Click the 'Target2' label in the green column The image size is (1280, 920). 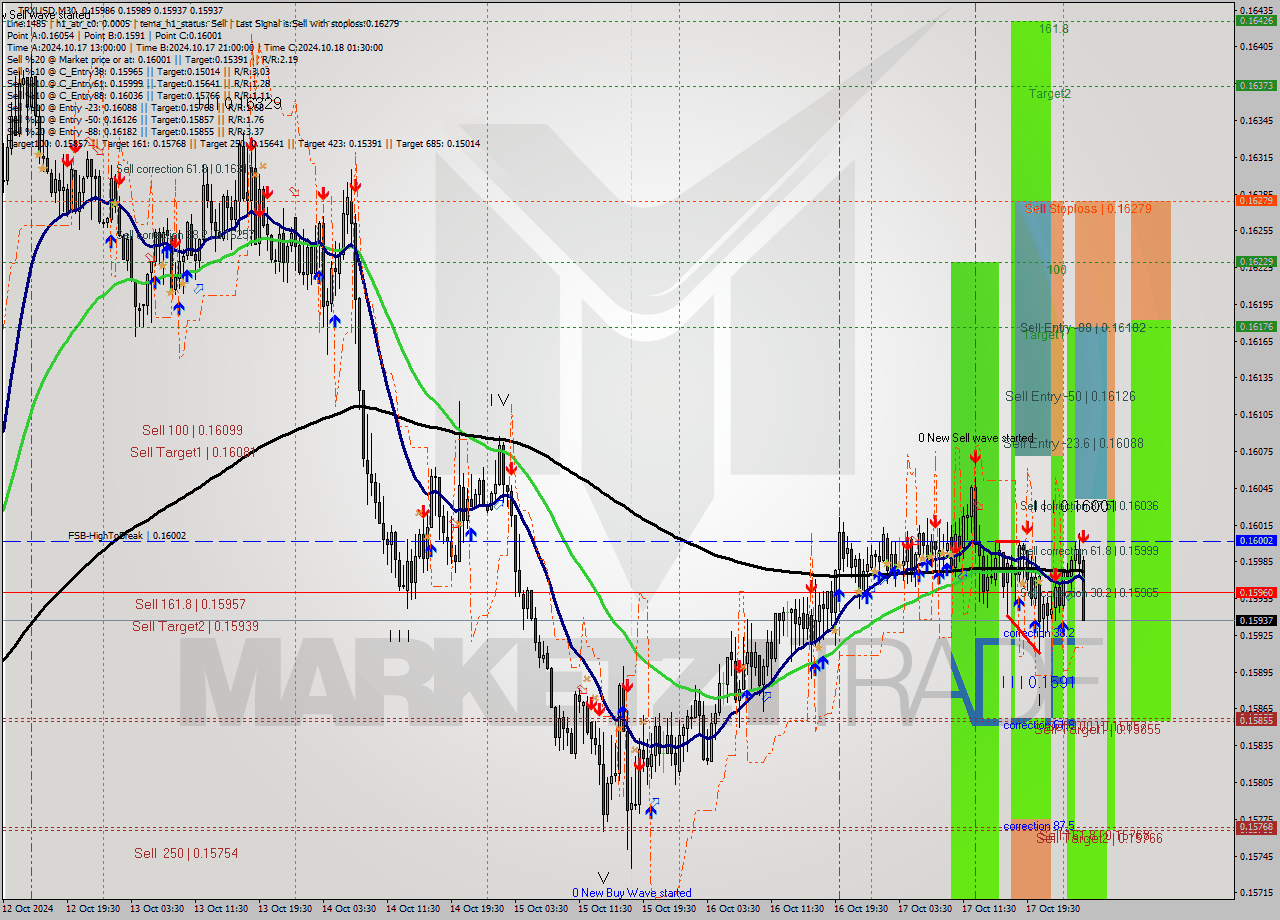[1050, 93]
